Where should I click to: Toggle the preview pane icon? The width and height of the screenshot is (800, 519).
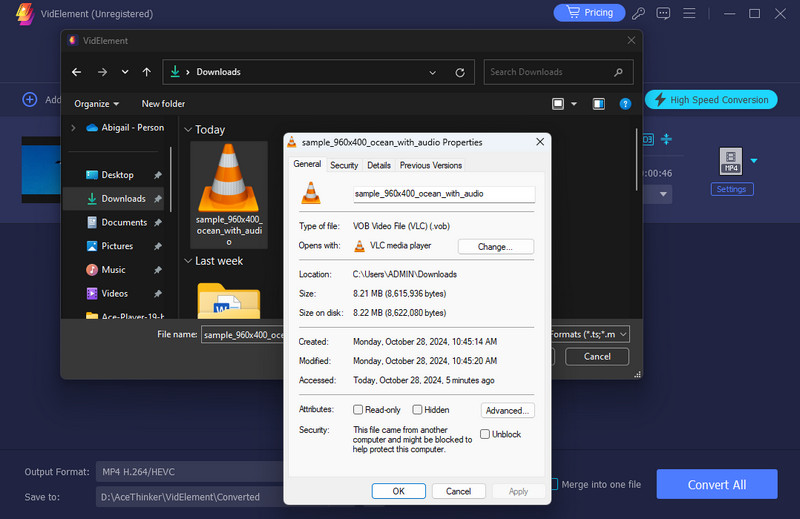tap(598, 104)
